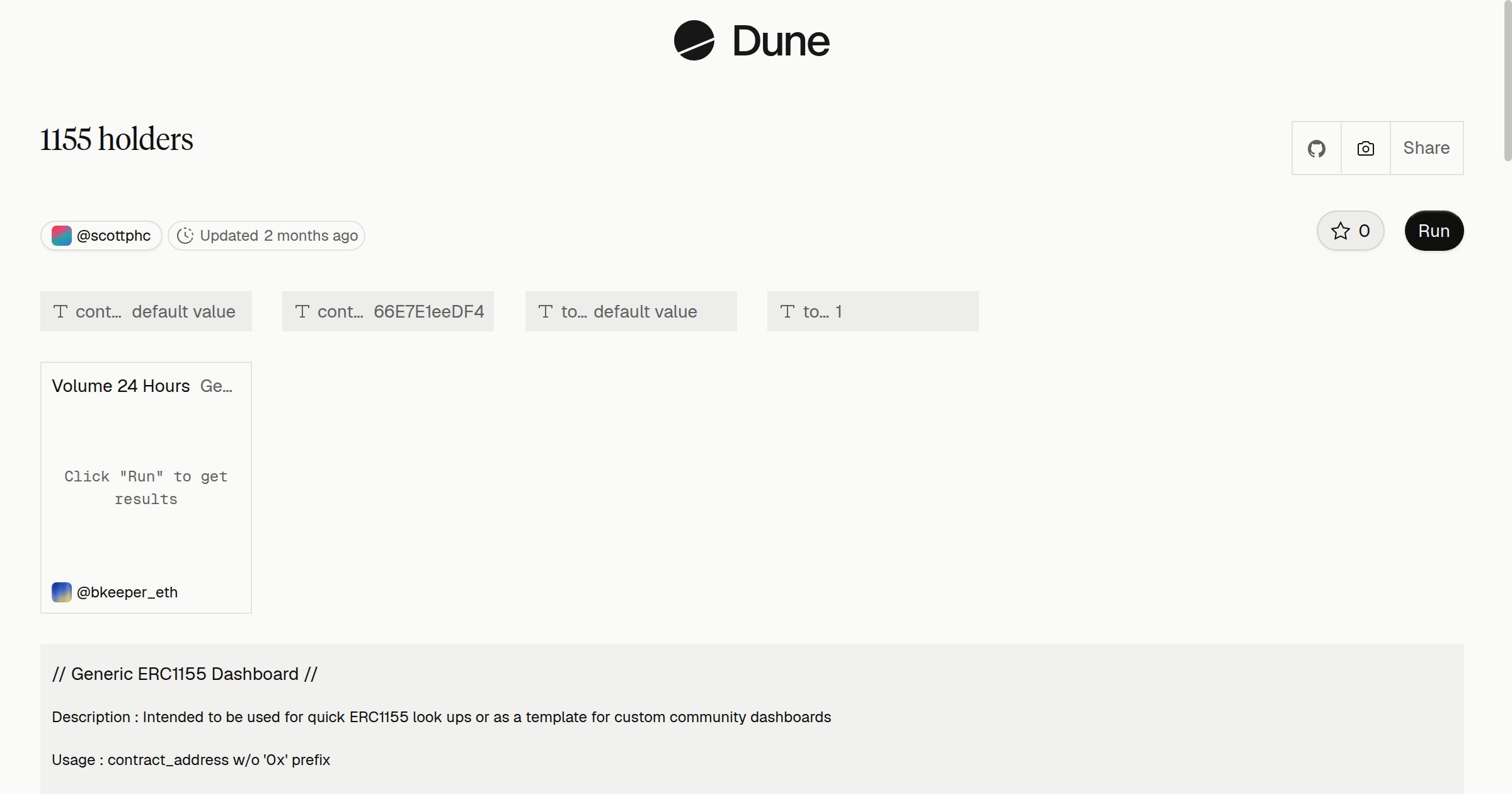This screenshot has width=1512, height=794.
Task: Click bkeeper_eth avatar icon
Action: (61, 592)
